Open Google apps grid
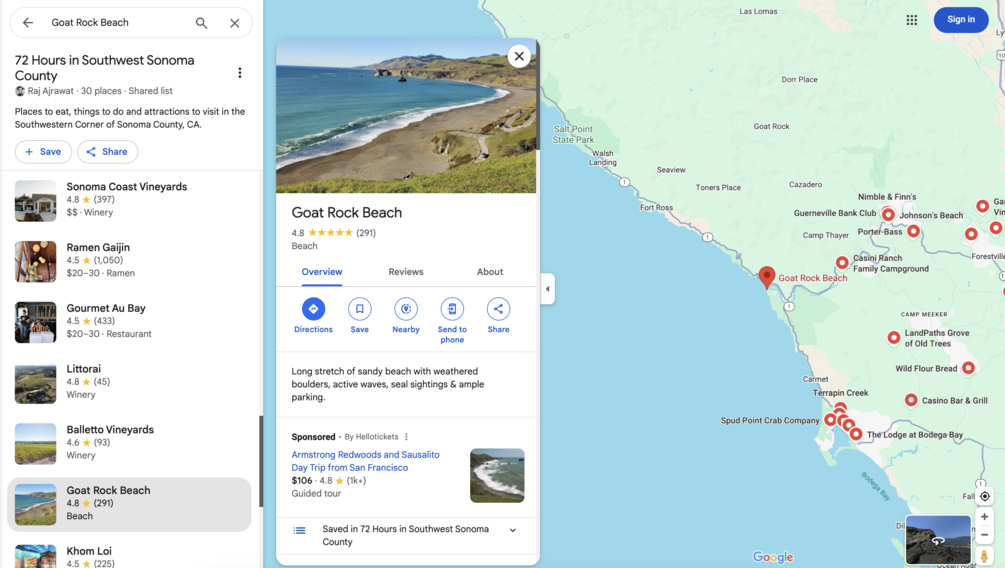1005x568 pixels. click(x=911, y=20)
